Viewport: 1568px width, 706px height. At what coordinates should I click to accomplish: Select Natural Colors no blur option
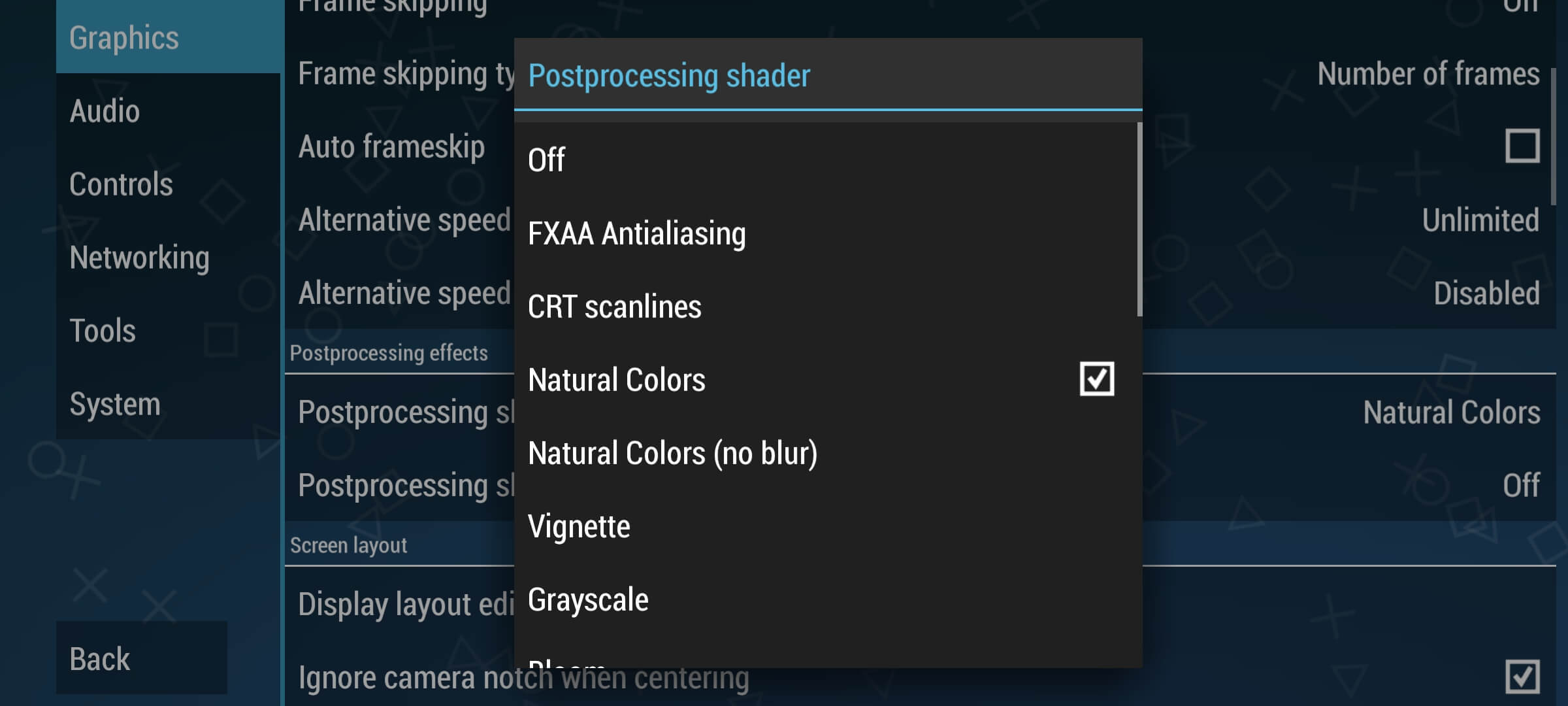click(671, 452)
